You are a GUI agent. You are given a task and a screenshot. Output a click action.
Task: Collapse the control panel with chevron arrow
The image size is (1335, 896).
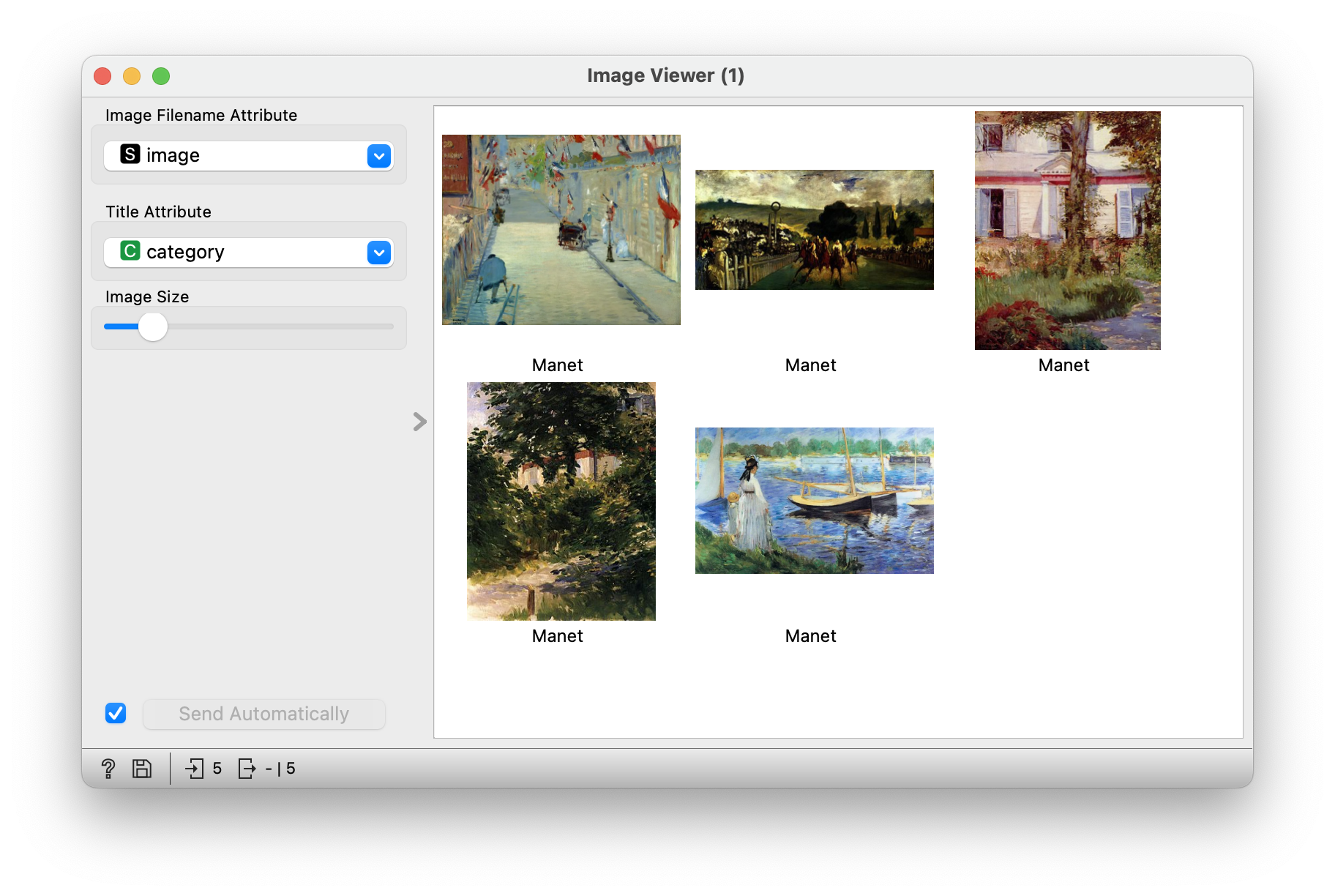point(419,422)
